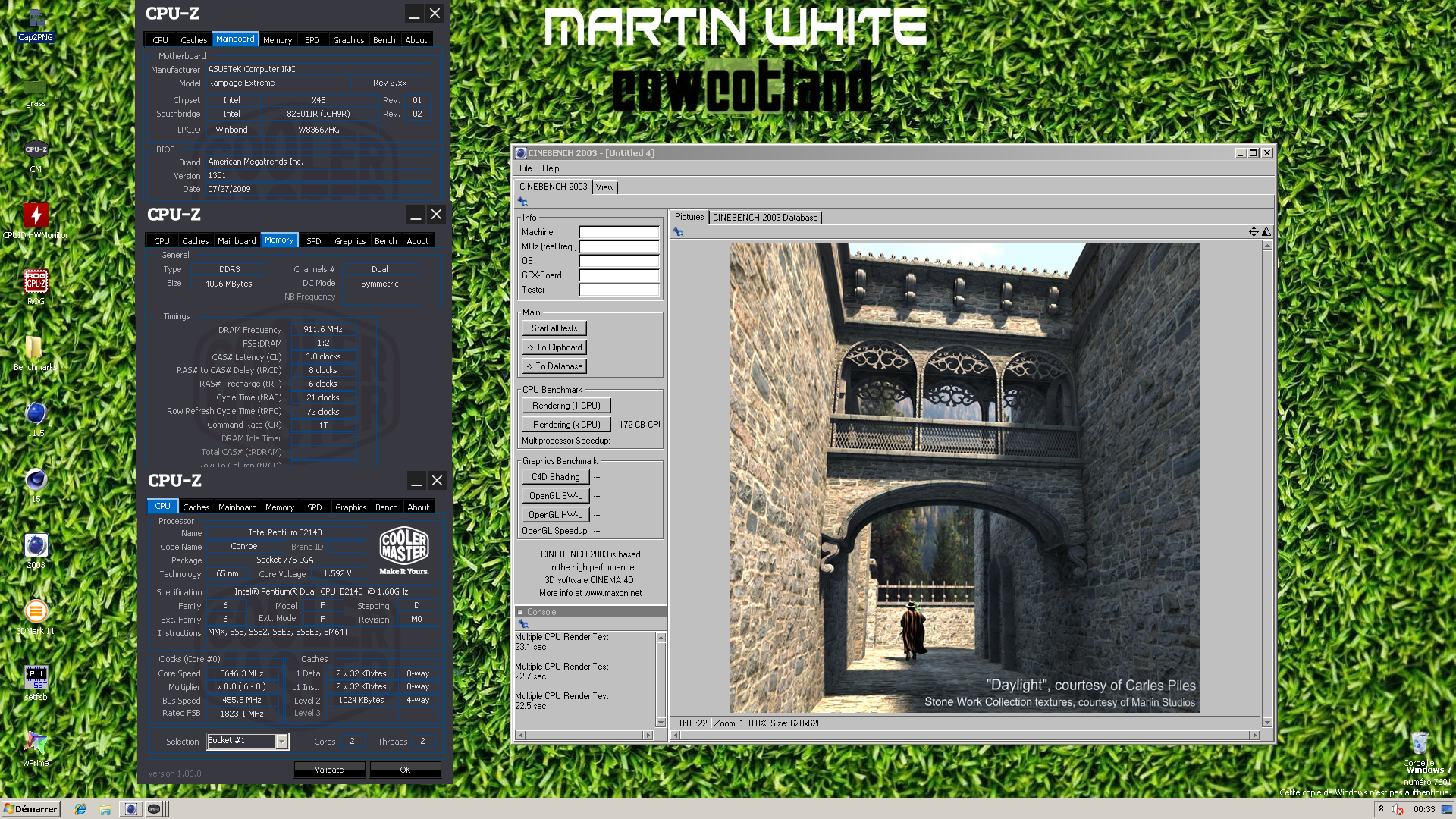Open the Selection Socket #1 dropdown
Screen dimensions: 1456x819
click(x=281, y=742)
